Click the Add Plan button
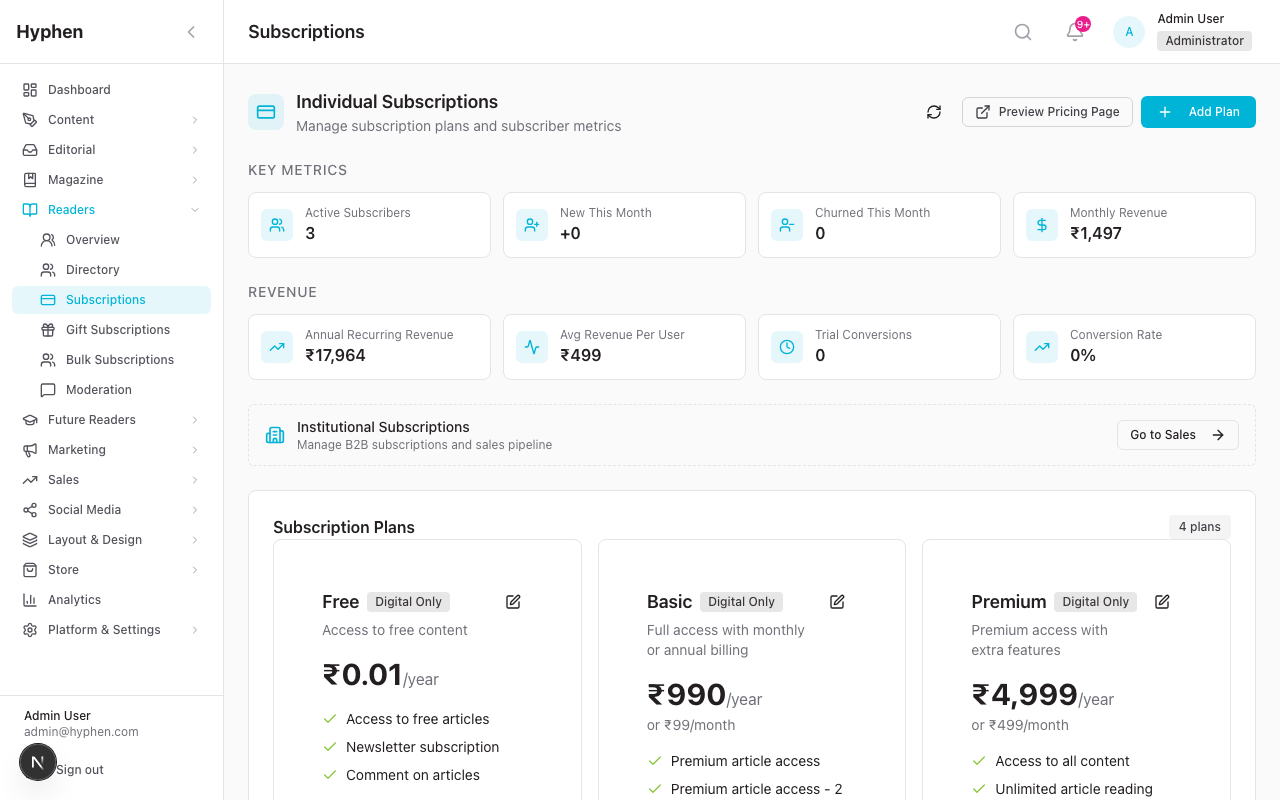This screenshot has height=800, width=1280. 1198,112
